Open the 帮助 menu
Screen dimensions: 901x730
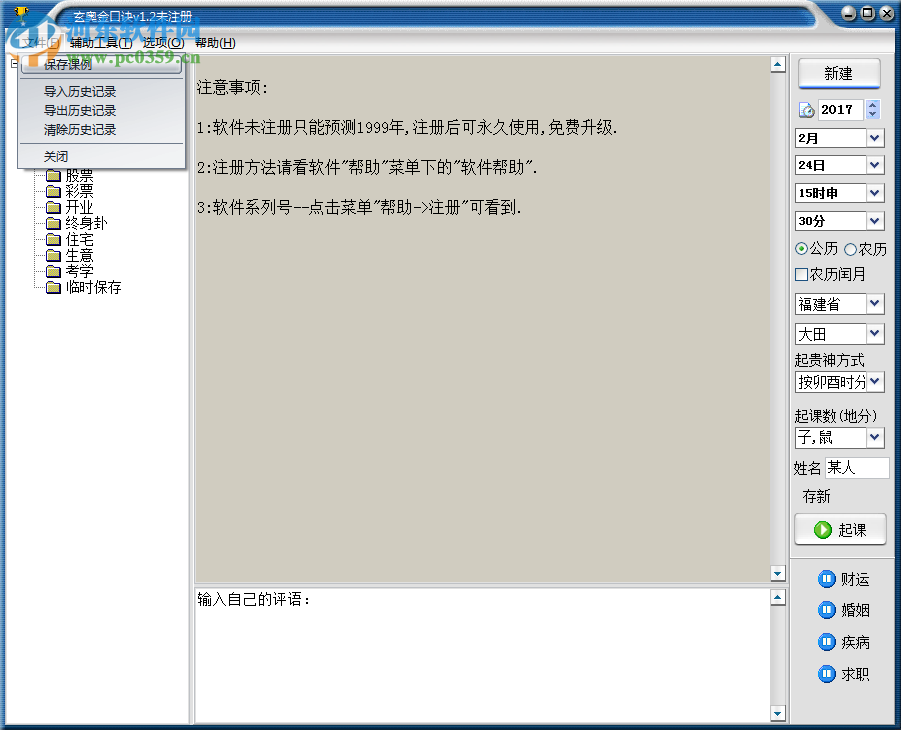tap(215, 43)
